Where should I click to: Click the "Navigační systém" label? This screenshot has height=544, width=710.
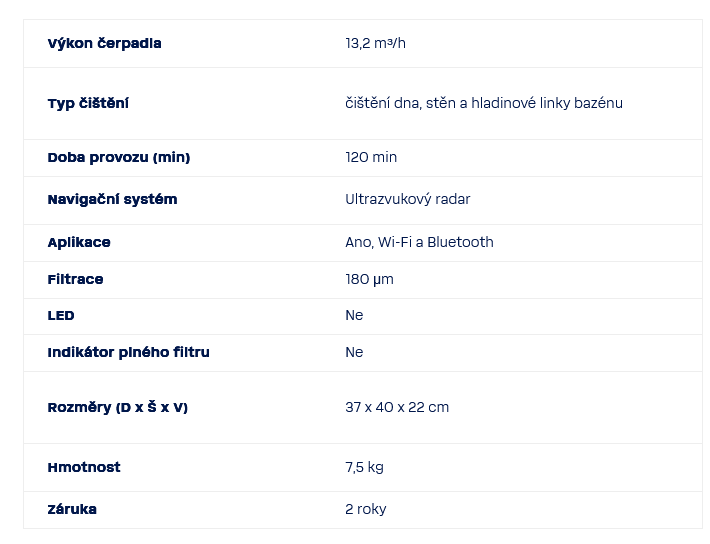pyautogui.click(x=112, y=199)
